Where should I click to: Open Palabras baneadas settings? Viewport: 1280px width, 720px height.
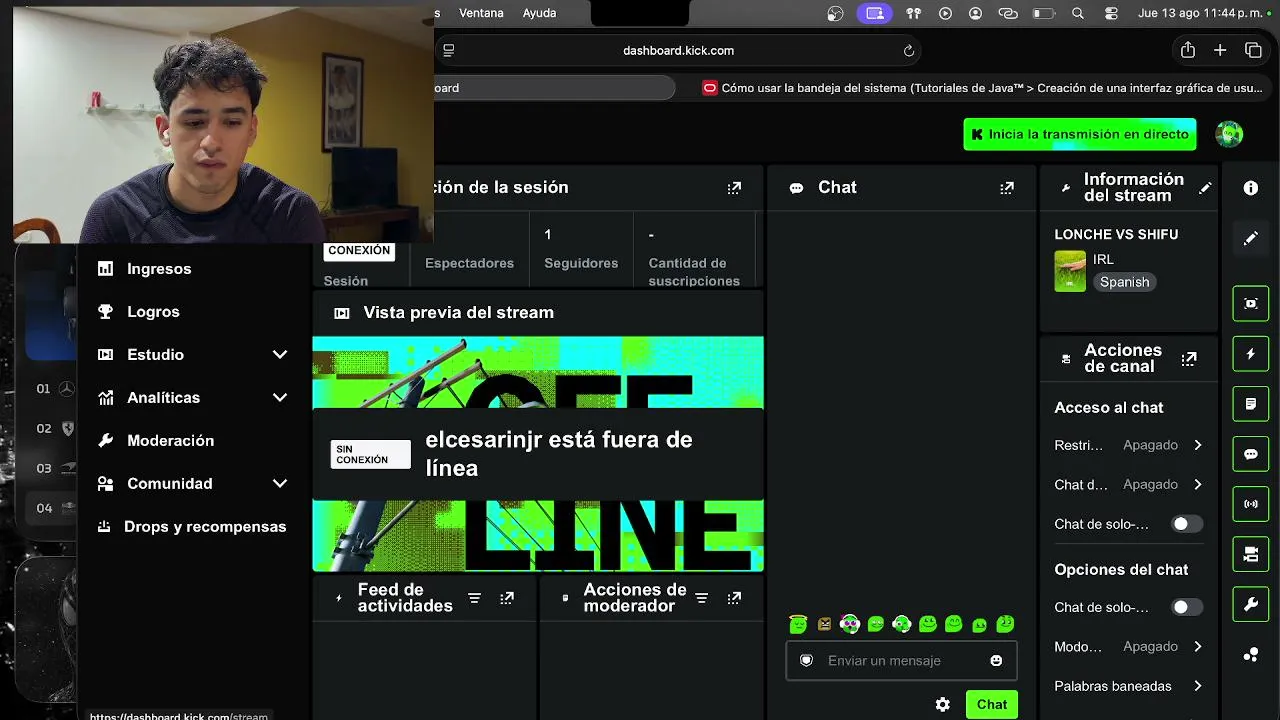pyautogui.click(x=1128, y=687)
